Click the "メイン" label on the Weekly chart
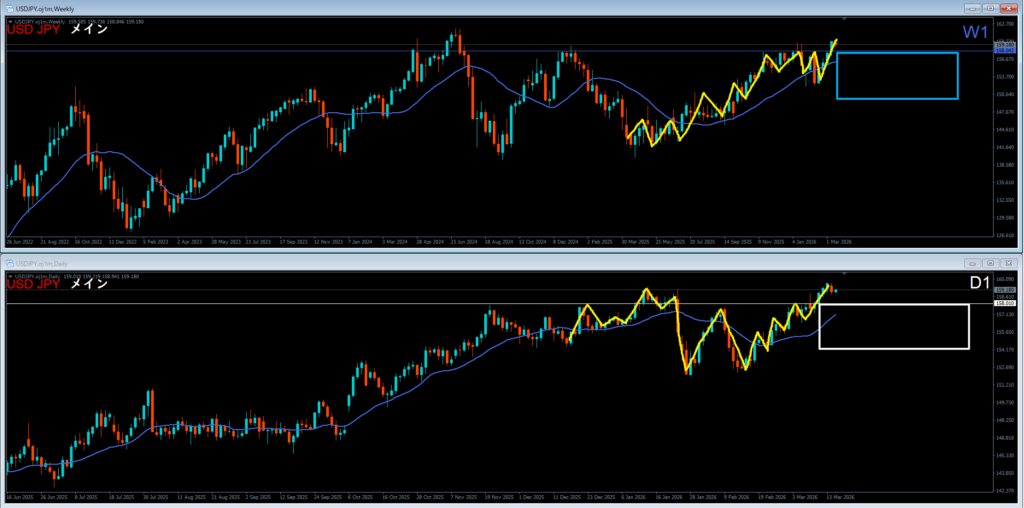The height and width of the screenshot is (508, 1024). (x=89, y=29)
